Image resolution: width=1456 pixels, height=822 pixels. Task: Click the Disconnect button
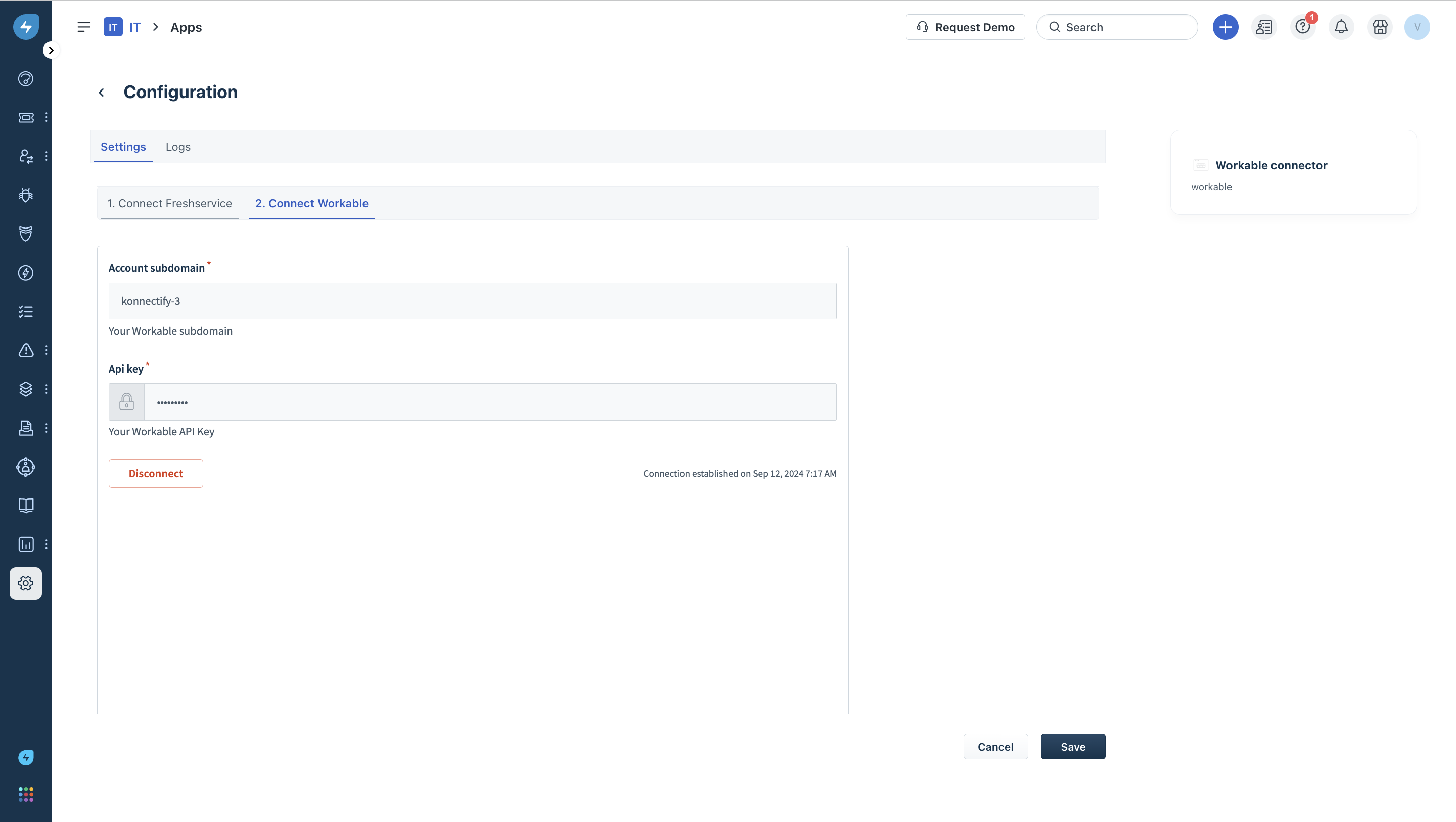pyautogui.click(x=155, y=473)
